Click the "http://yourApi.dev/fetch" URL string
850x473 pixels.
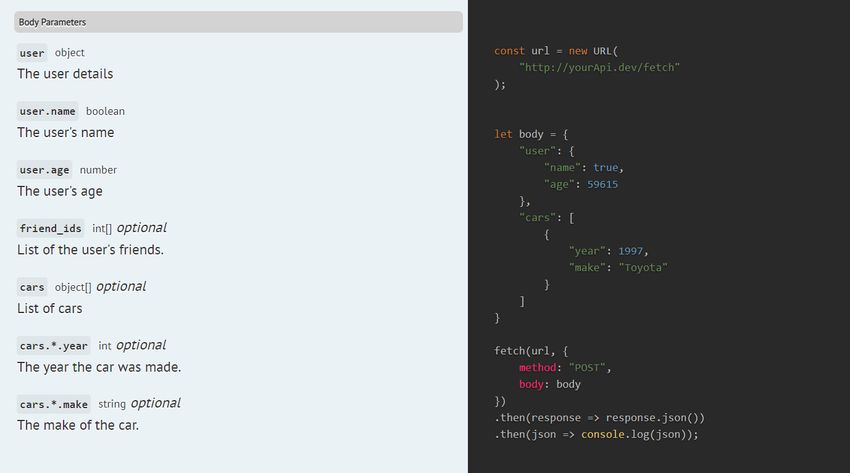point(599,67)
